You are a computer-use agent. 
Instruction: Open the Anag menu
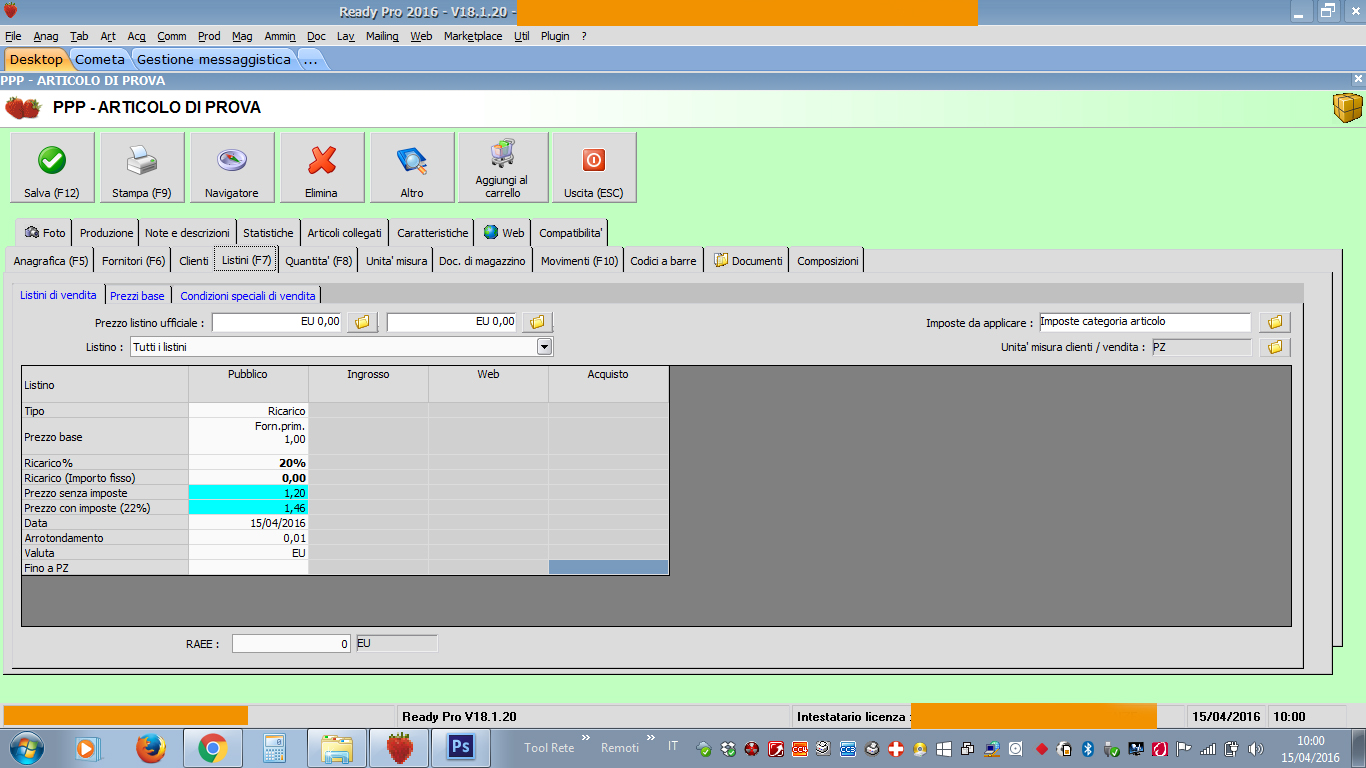tap(46, 36)
